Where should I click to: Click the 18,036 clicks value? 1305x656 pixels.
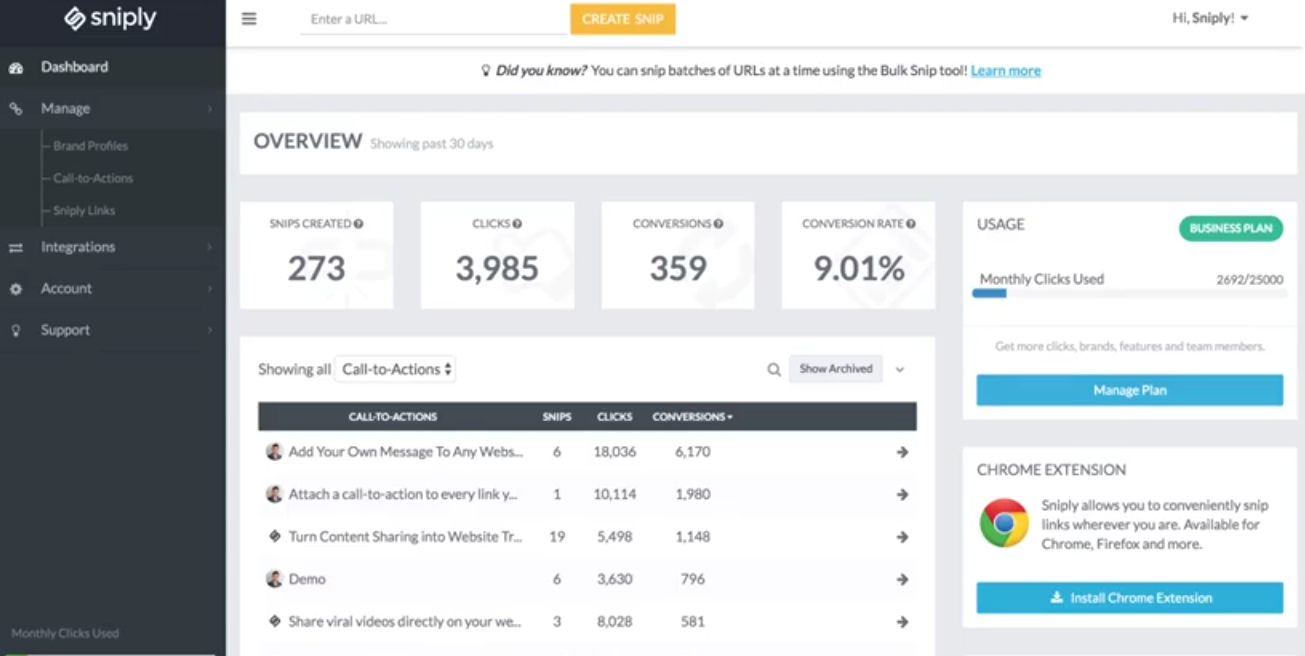click(x=615, y=452)
